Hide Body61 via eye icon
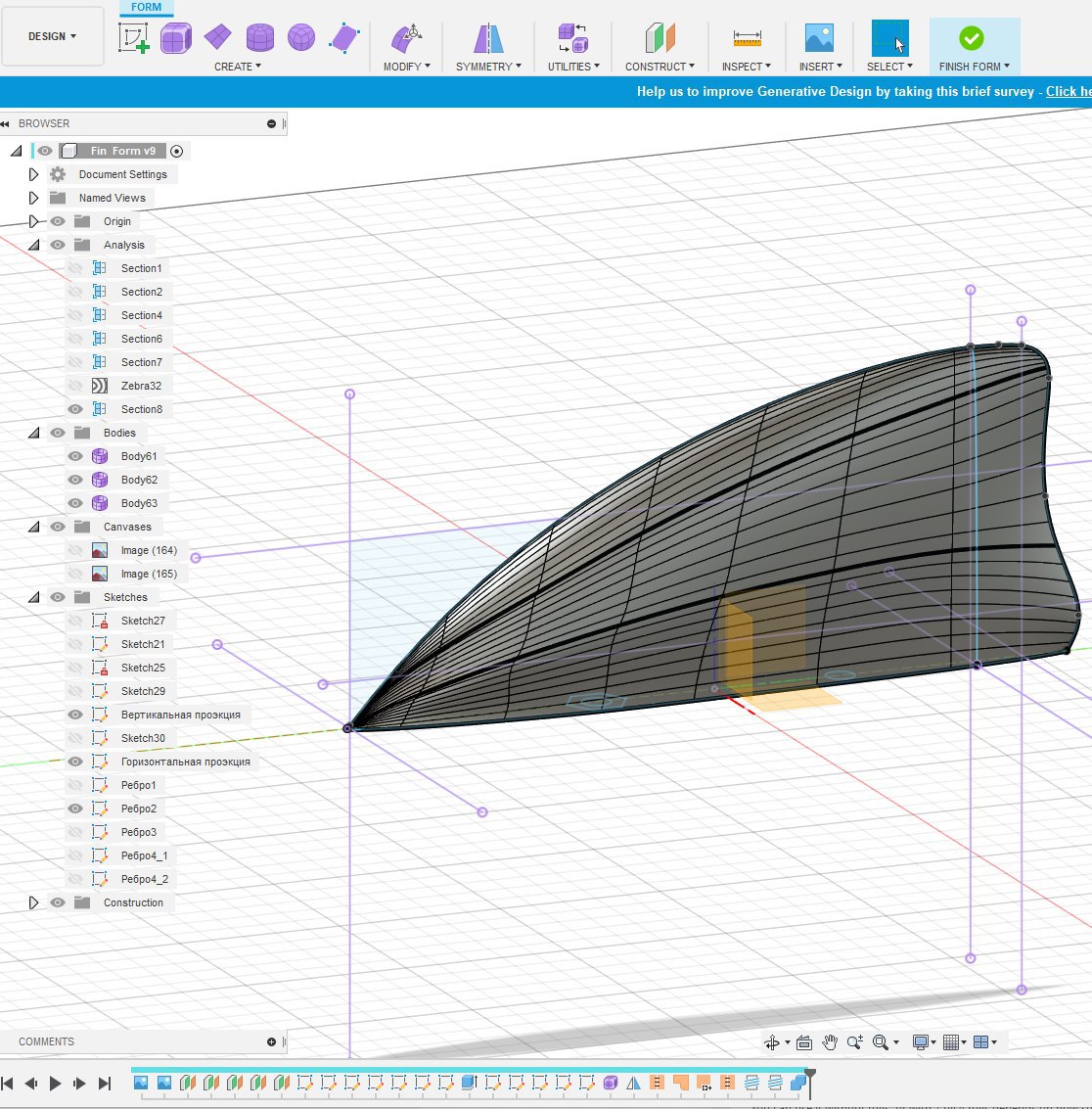The width and height of the screenshot is (1092, 1109). (x=75, y=456)
